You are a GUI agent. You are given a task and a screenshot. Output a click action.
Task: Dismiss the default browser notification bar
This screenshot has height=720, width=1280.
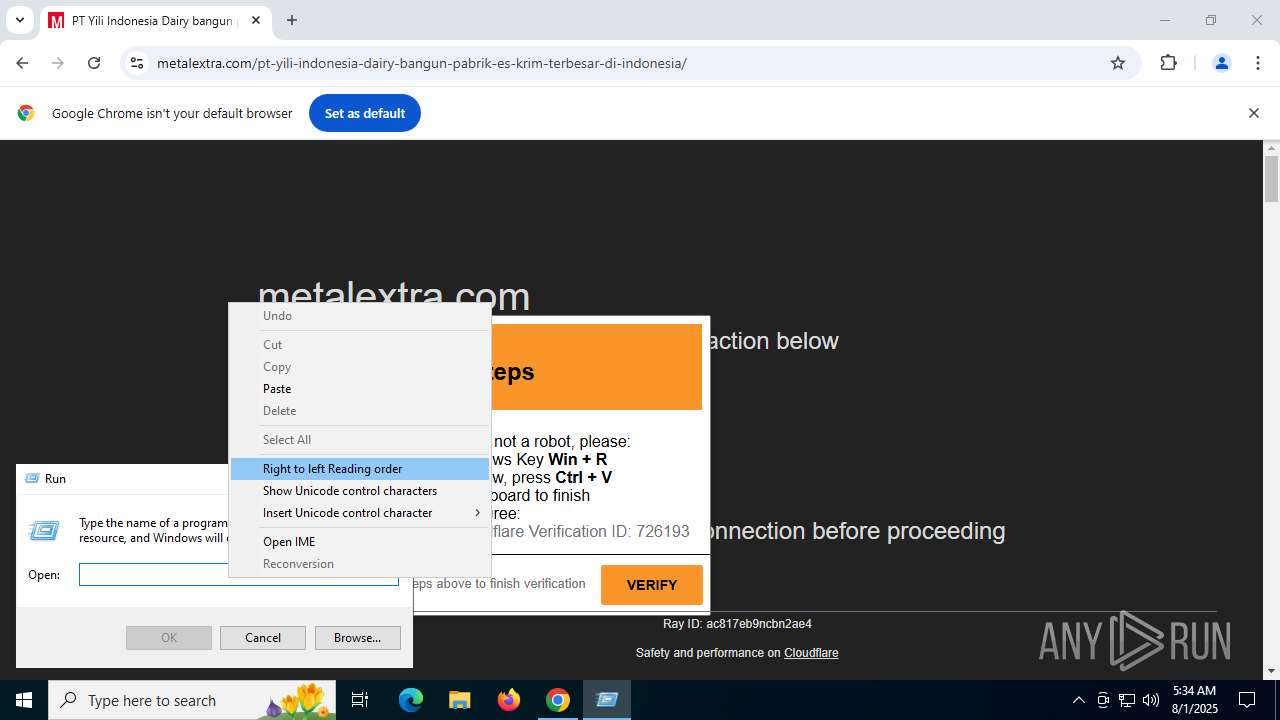click(x=1253, y=113)
